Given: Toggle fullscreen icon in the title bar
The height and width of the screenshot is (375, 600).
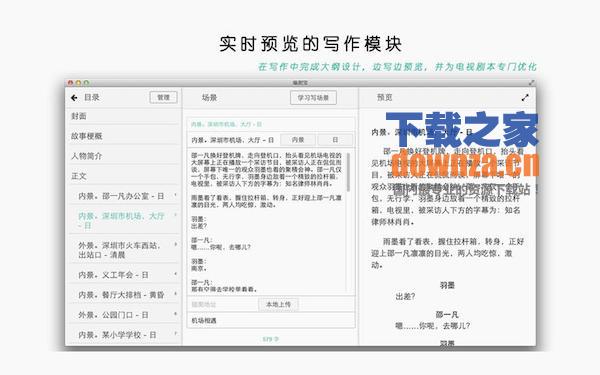Looking at the screenshot, I should tap(531, 82).
